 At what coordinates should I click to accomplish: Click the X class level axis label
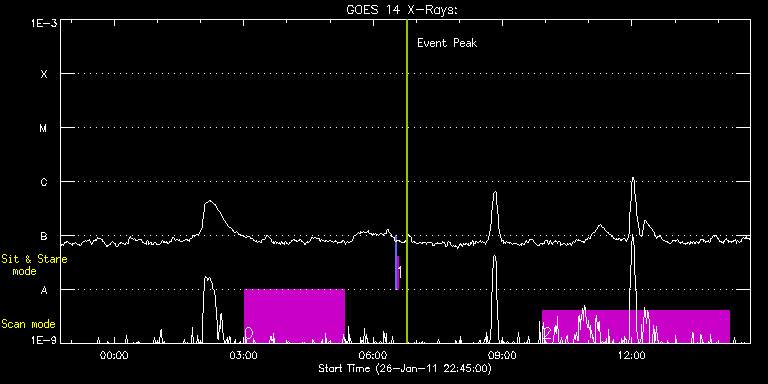coord(44,74)
